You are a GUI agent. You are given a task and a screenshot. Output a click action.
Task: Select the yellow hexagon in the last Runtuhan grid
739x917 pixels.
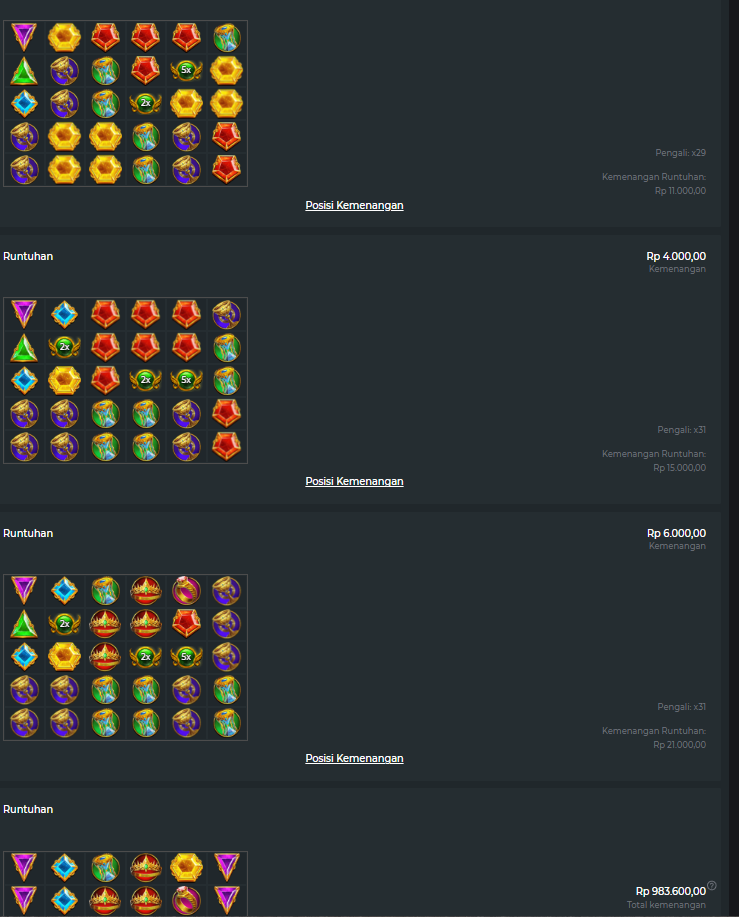(186, 867)
